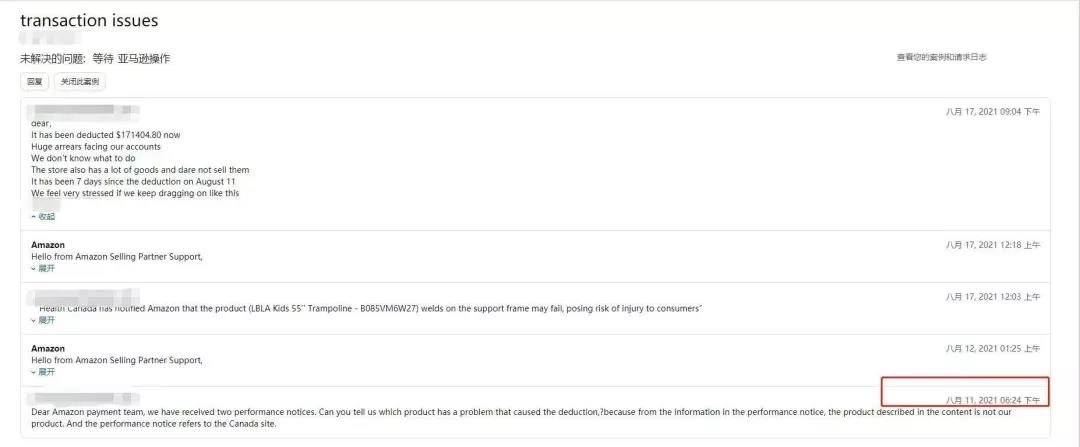Viewport: 1080px width, 447px height.
Task: Click the timestamp 八月 17, 2021 09:04 下午
Action: click(992, 112)
